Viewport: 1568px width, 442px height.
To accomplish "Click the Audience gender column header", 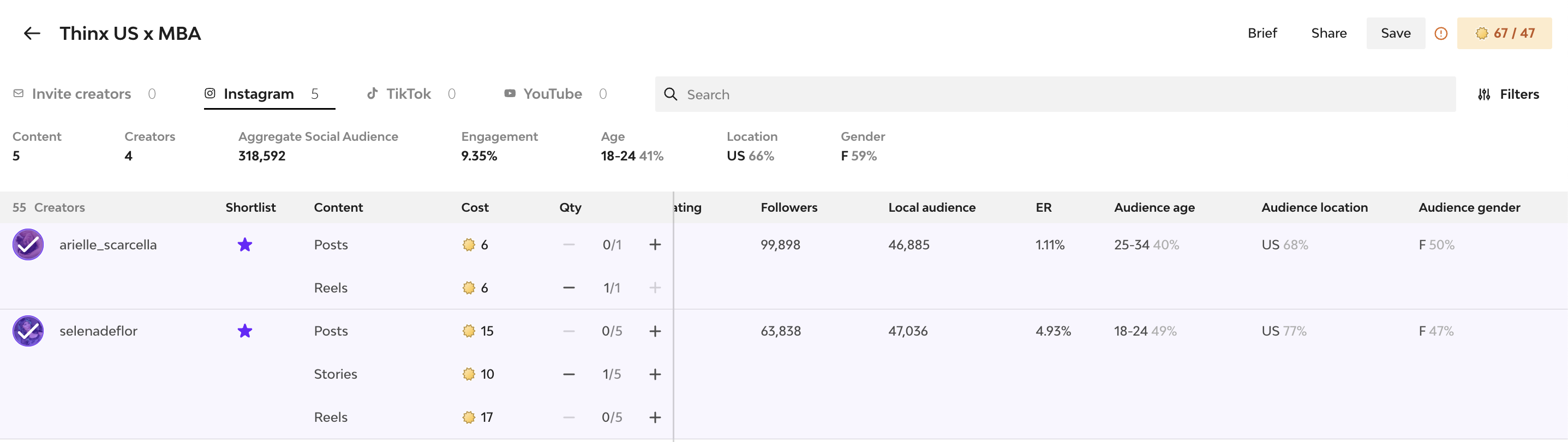I will (1469, 207).
